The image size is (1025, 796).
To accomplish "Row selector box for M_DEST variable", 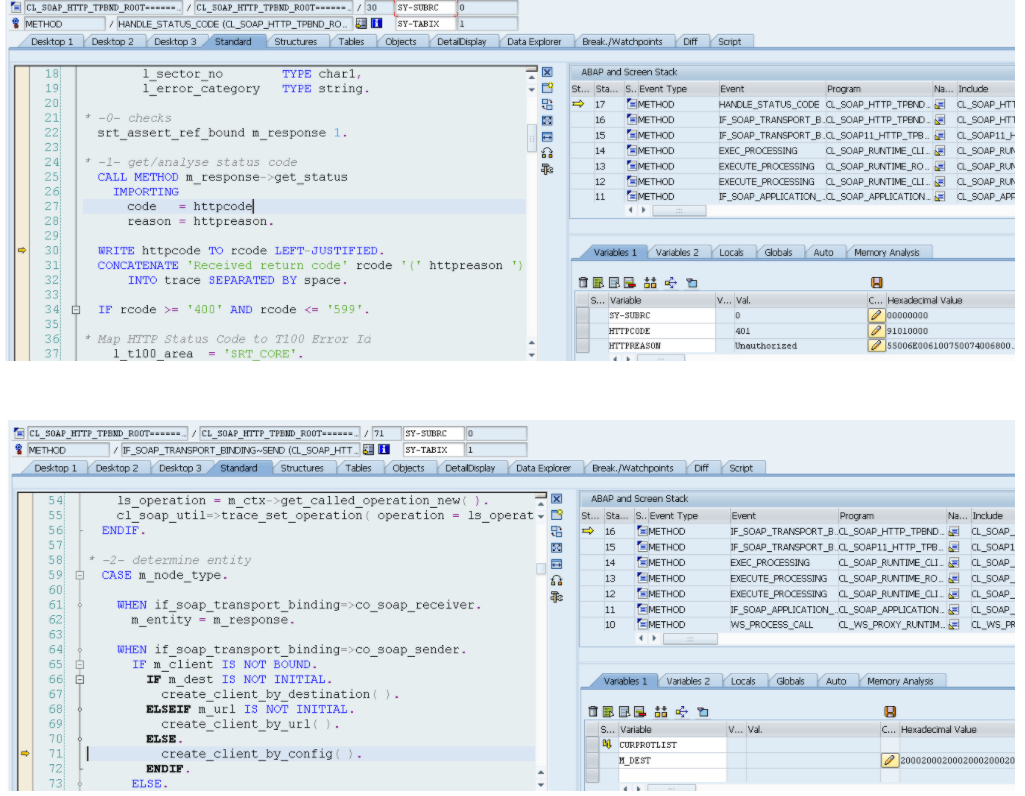I will pos(593,761).
